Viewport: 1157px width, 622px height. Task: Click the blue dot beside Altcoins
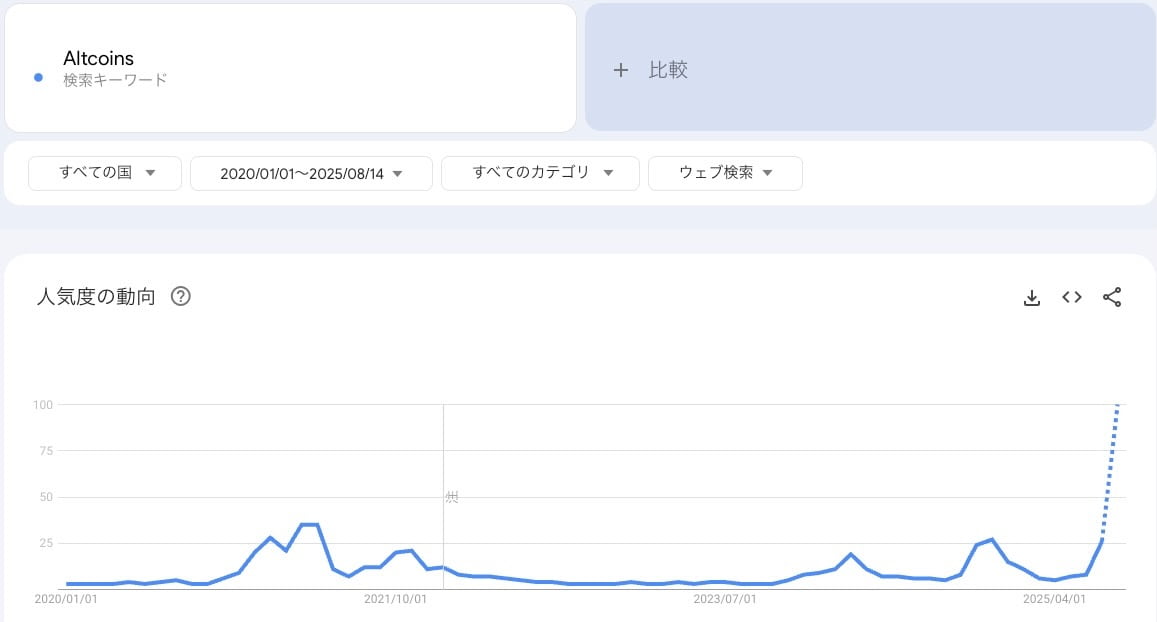[38, 77]
